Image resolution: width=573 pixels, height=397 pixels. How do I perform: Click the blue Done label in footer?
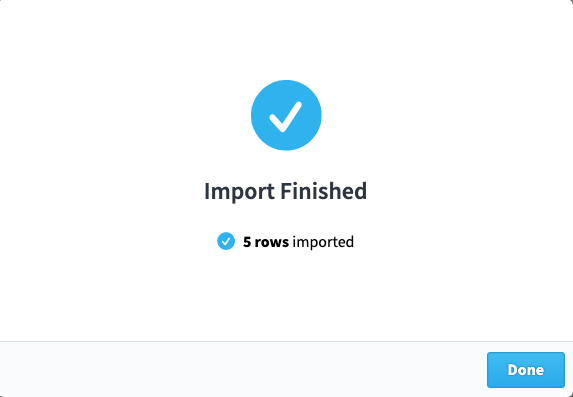click(x=525, y=370)
